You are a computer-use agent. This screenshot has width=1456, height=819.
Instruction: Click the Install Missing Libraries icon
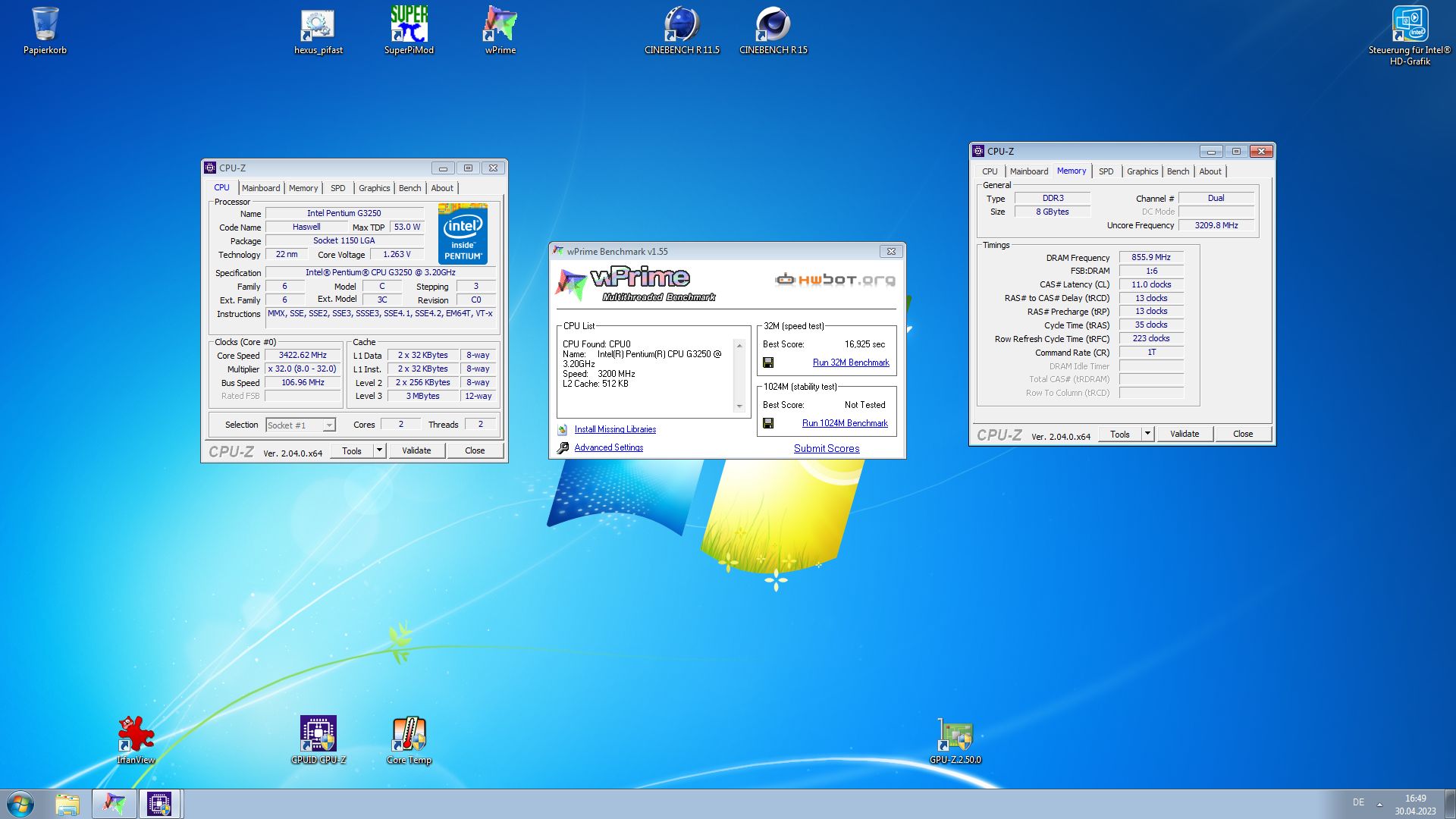point(563,430)
